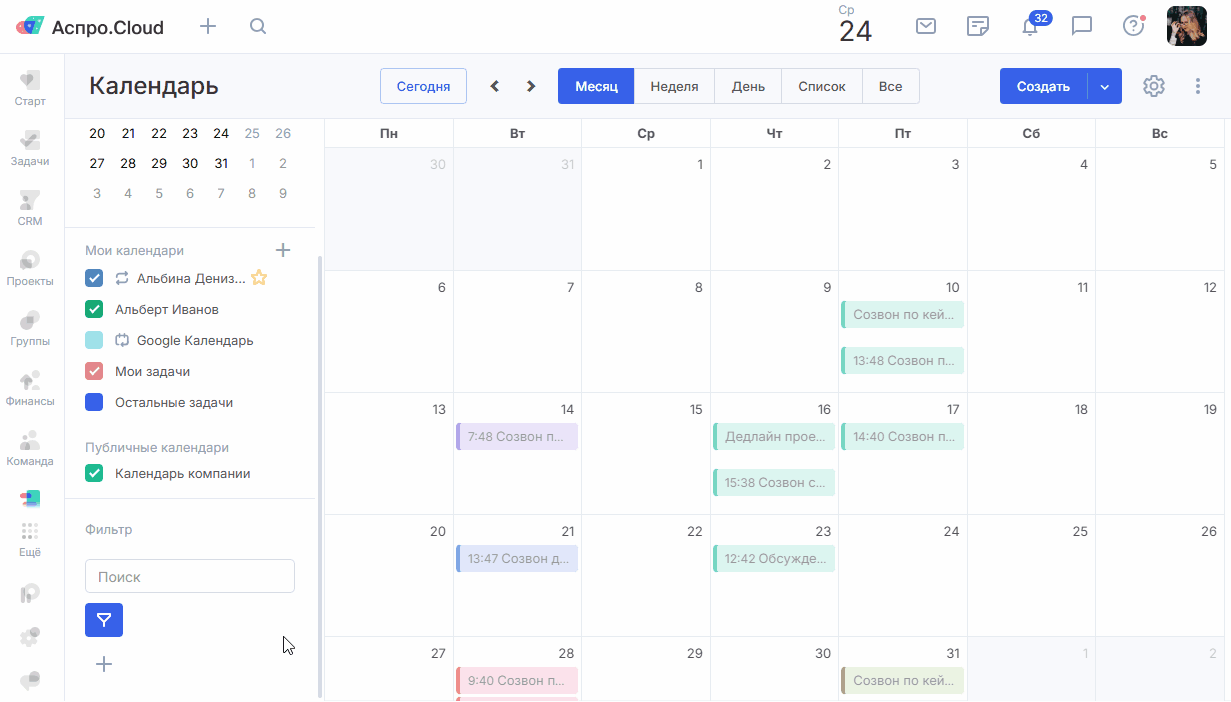Click the day cell numbered 15
Screen dimensions: 1231x702
point(646,453)
